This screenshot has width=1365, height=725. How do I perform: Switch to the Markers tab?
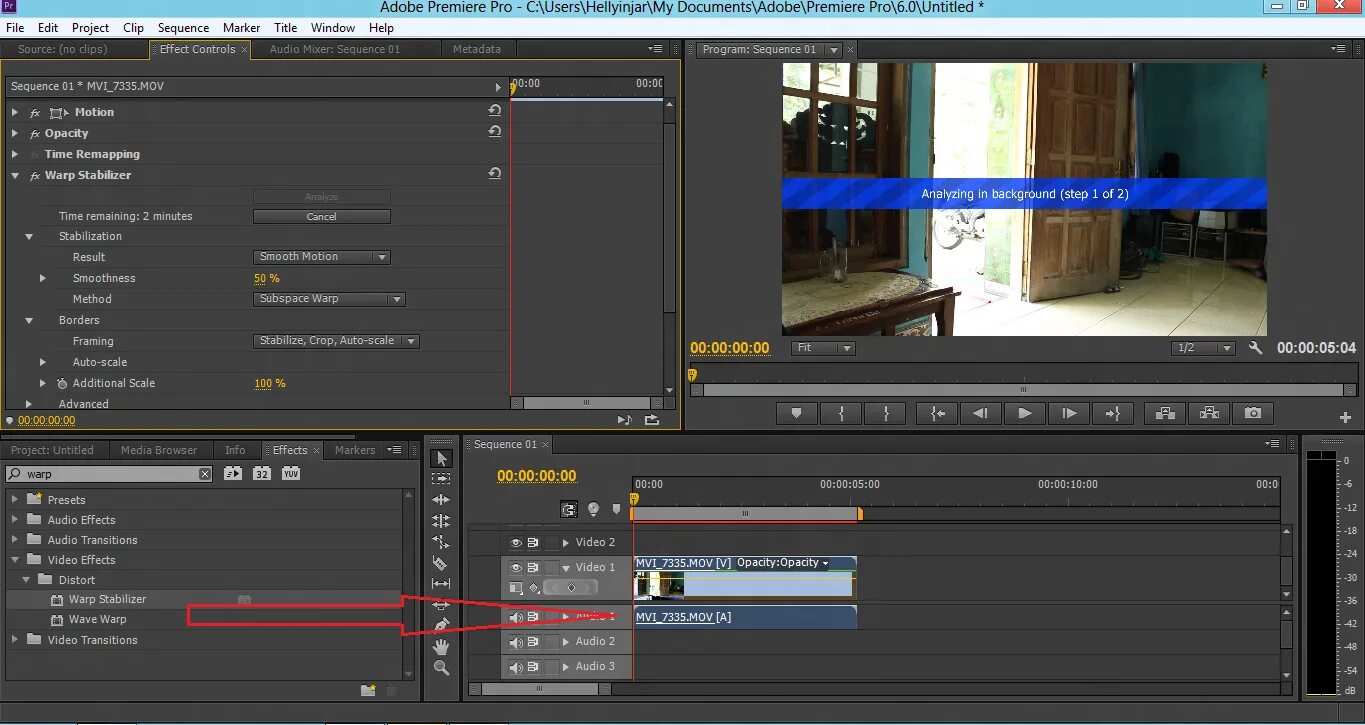[x=355, y=450]
